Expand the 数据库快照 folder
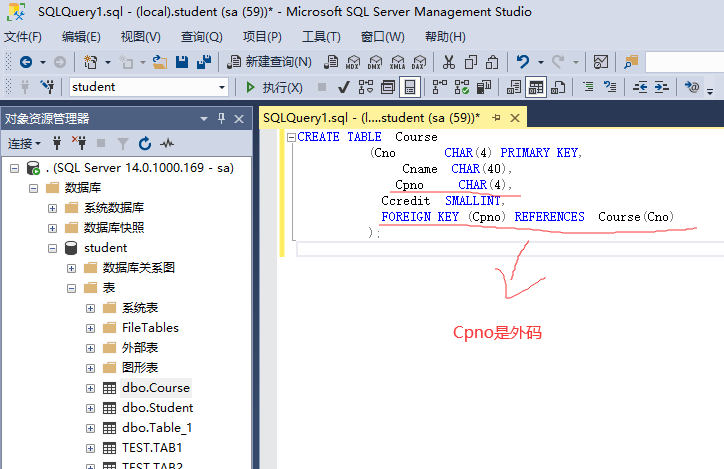Image resolution: width=724 pixels, height=469 pixels. click(52, 228)
